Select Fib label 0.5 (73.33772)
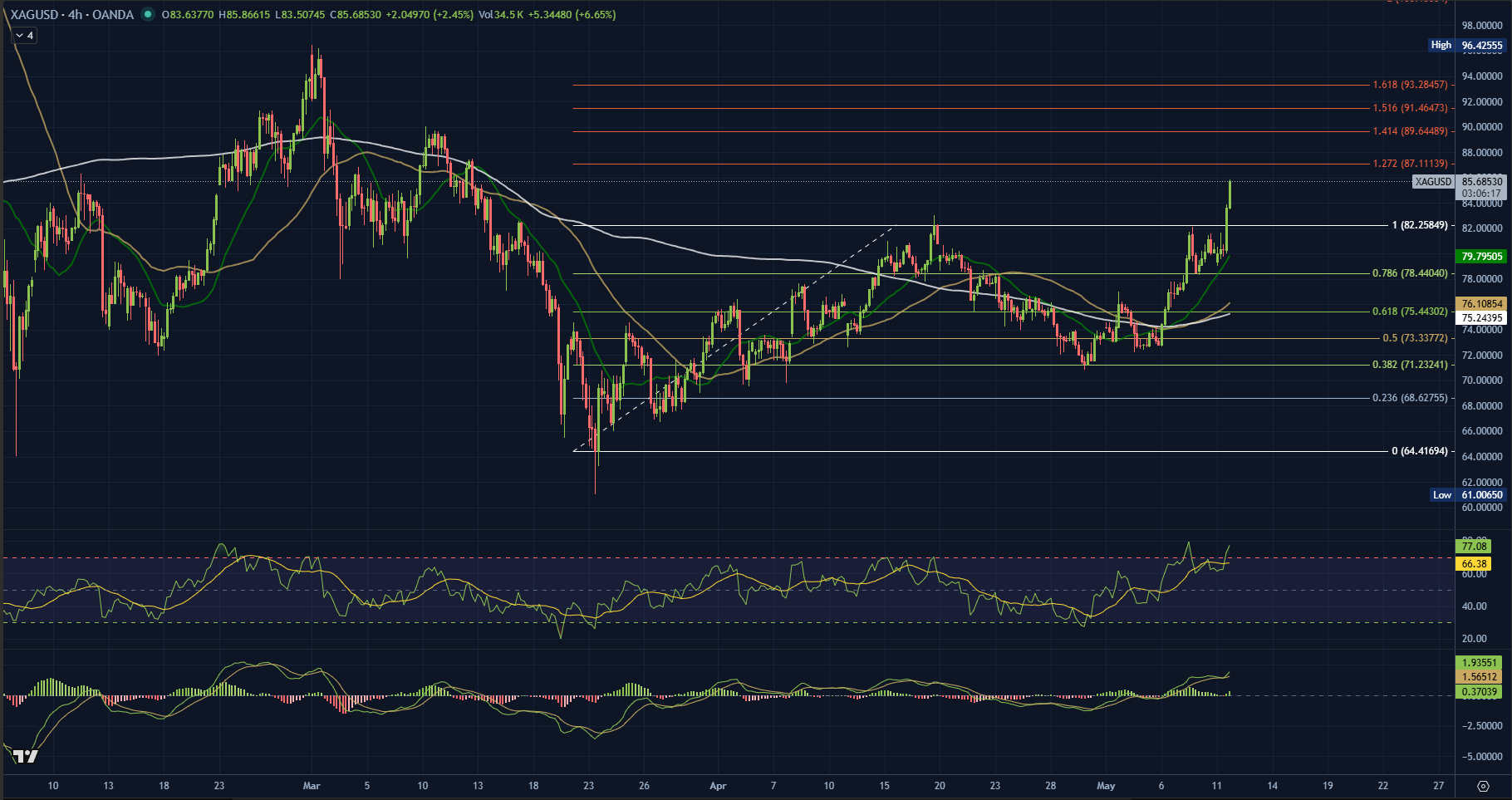Viewport: 1512px width, 800px height. pyautogui.click(x=1415, y=338)
